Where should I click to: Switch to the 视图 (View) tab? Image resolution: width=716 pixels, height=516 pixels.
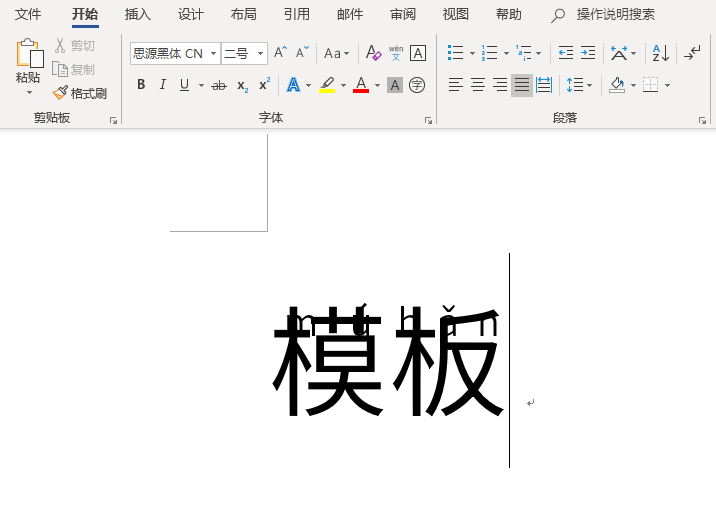coord(456,14)
